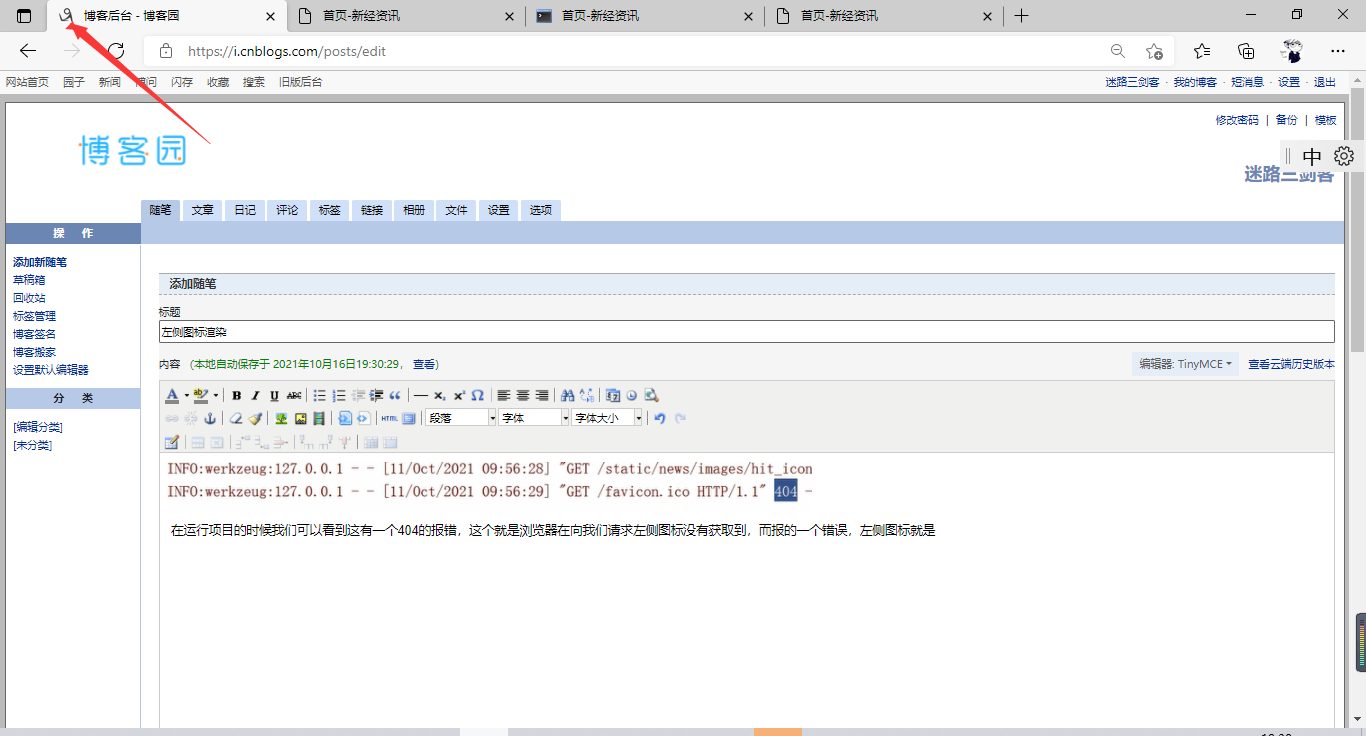
Task: Switch the IME 中 language indicator
Action: pos(1312,156)
